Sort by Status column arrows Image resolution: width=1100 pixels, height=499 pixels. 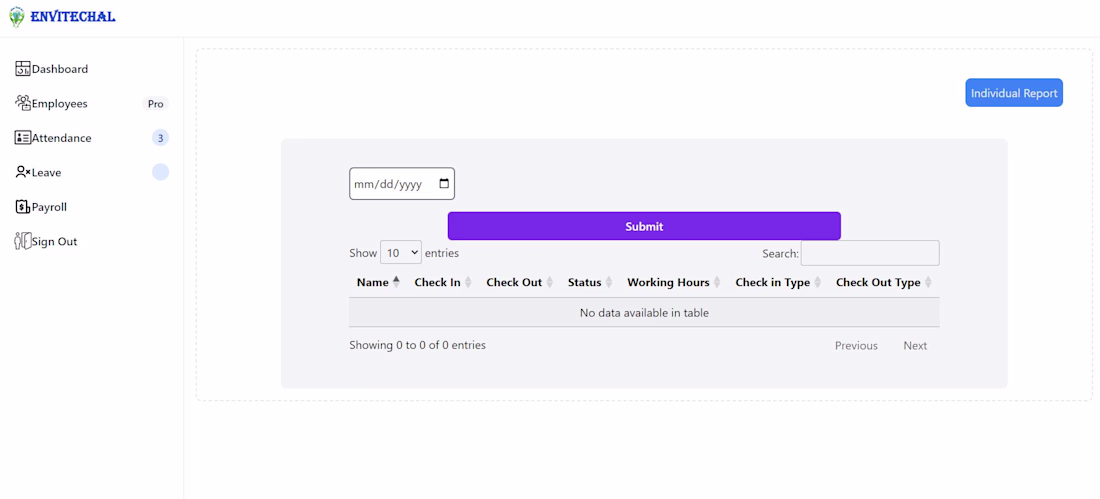pos(608,282)
